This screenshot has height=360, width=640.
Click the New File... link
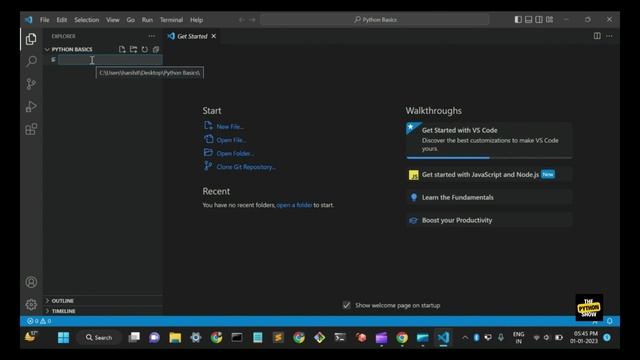pyautogui.click(x=230, y=127)
